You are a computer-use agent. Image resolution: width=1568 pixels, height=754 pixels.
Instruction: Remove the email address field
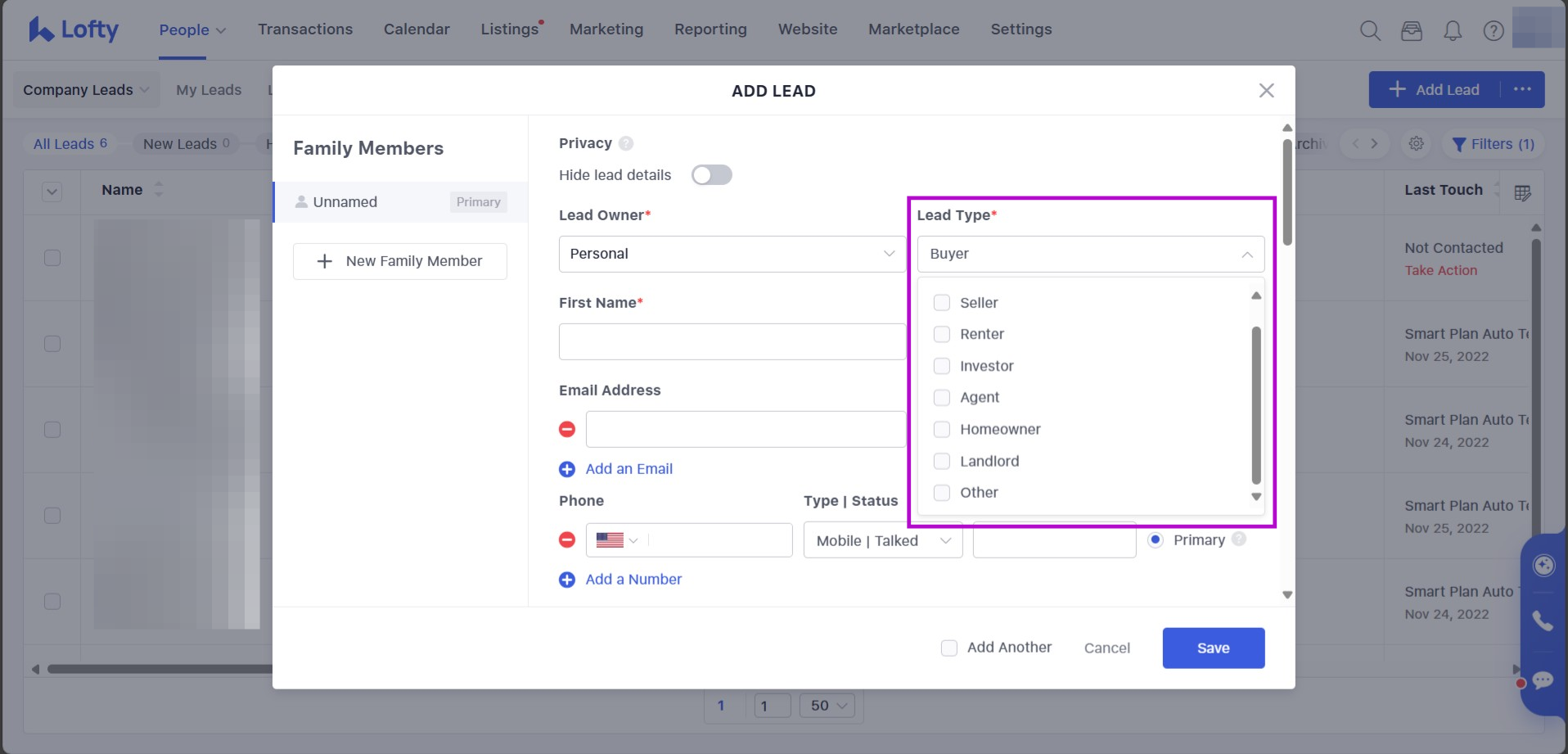[567, 430]
